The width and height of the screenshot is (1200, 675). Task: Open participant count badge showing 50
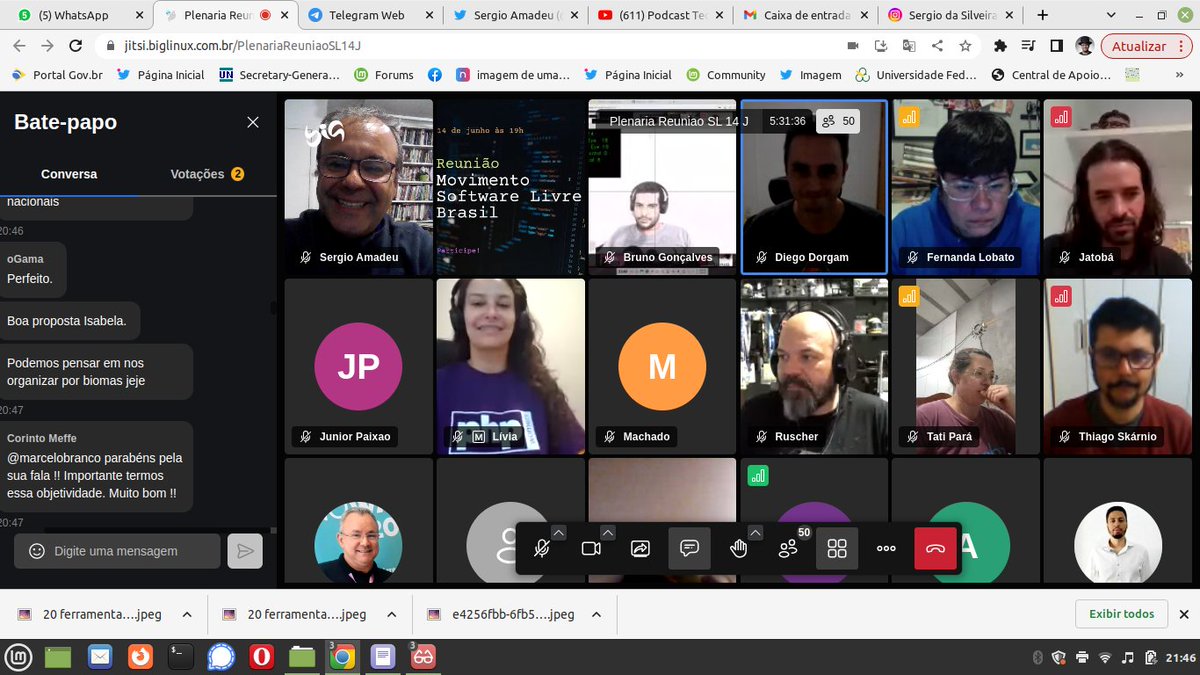coord(838,121)
